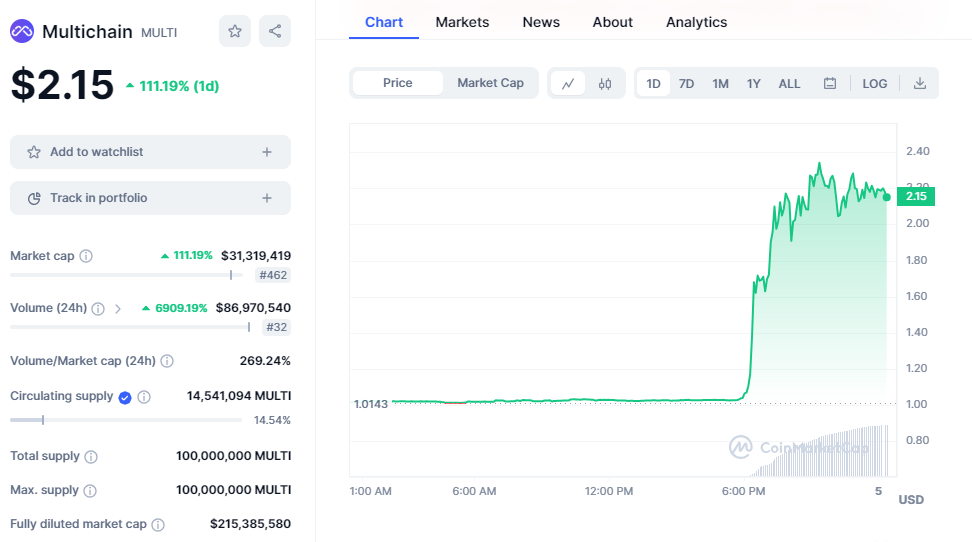
Task: Click the circulating supply progress bar
Action: 125,420
